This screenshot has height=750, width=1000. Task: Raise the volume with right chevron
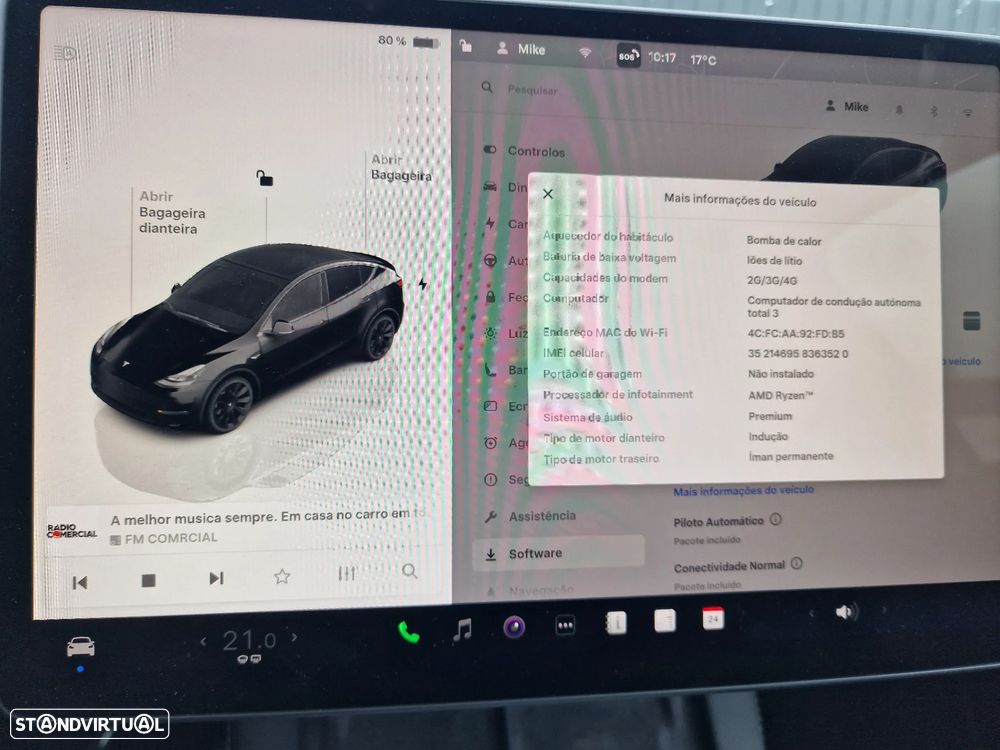(x=885, y=610)
